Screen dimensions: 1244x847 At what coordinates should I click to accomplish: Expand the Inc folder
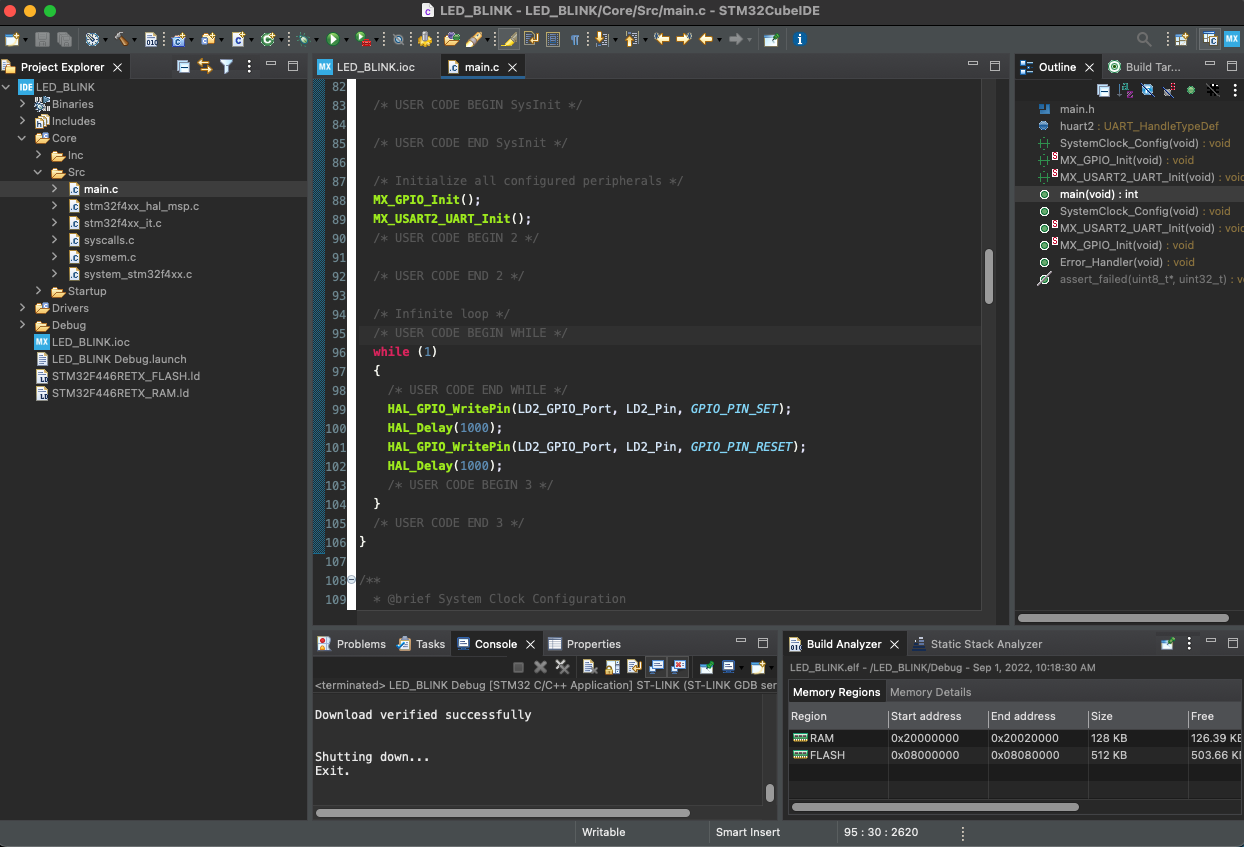[38, 155]
